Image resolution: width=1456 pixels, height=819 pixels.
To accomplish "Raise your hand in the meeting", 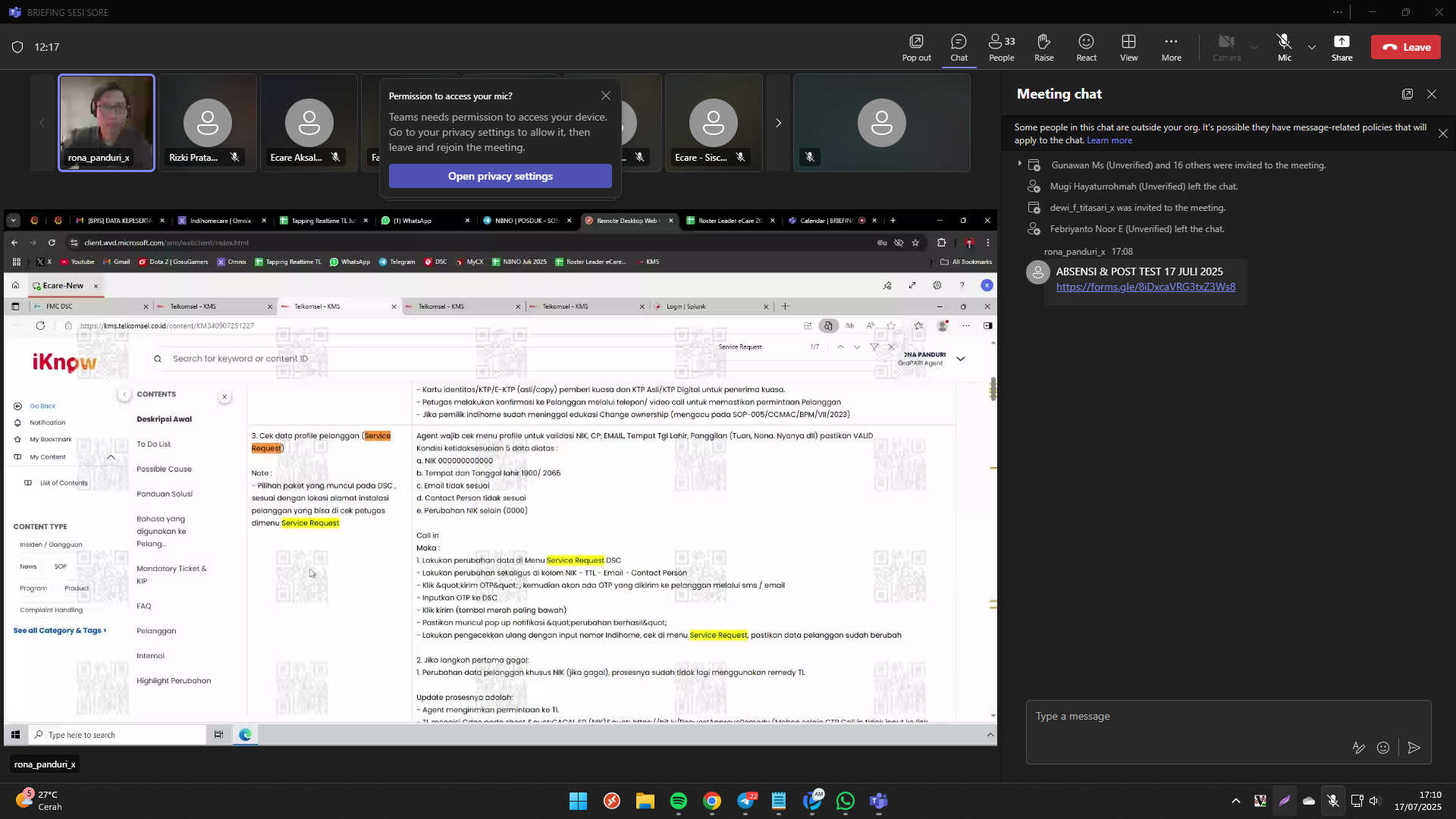I will tap(1043, 47).
